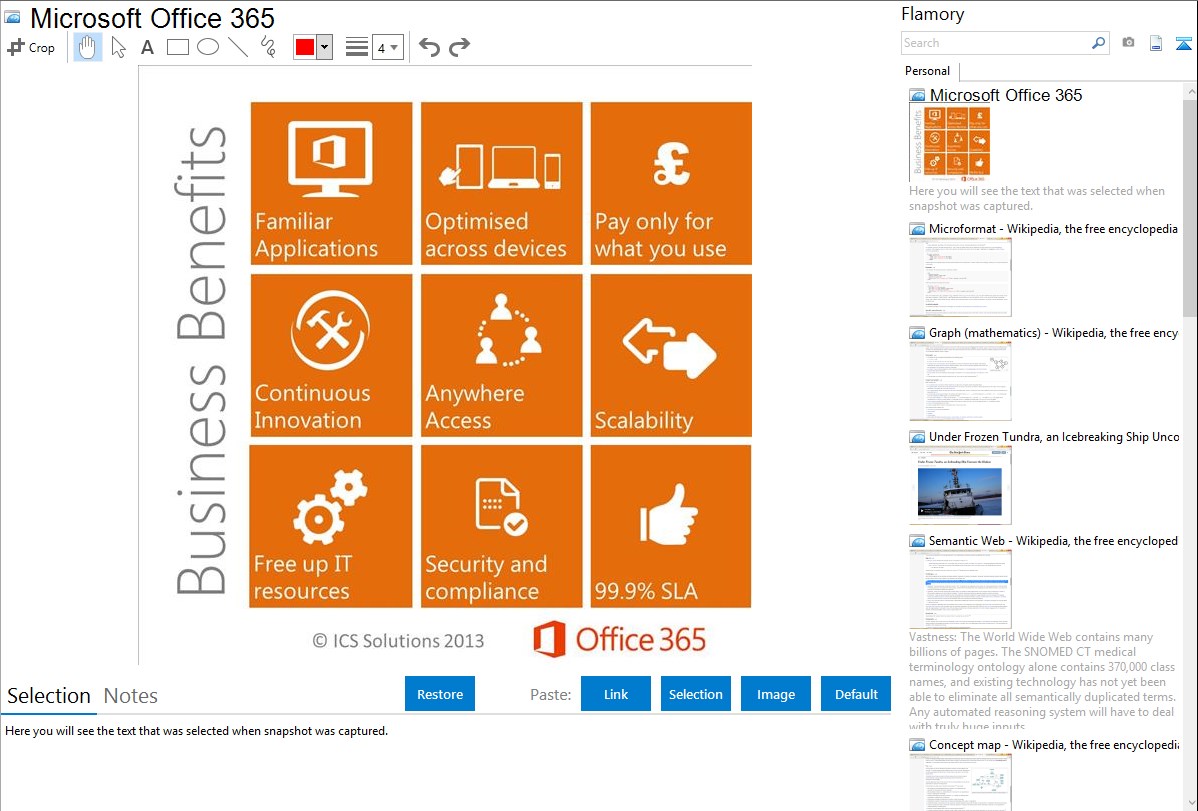This screenshot has height=811, width=1198.
Task: Click the blue collapse-panel triangle icon
Action: coord(1183,43)
